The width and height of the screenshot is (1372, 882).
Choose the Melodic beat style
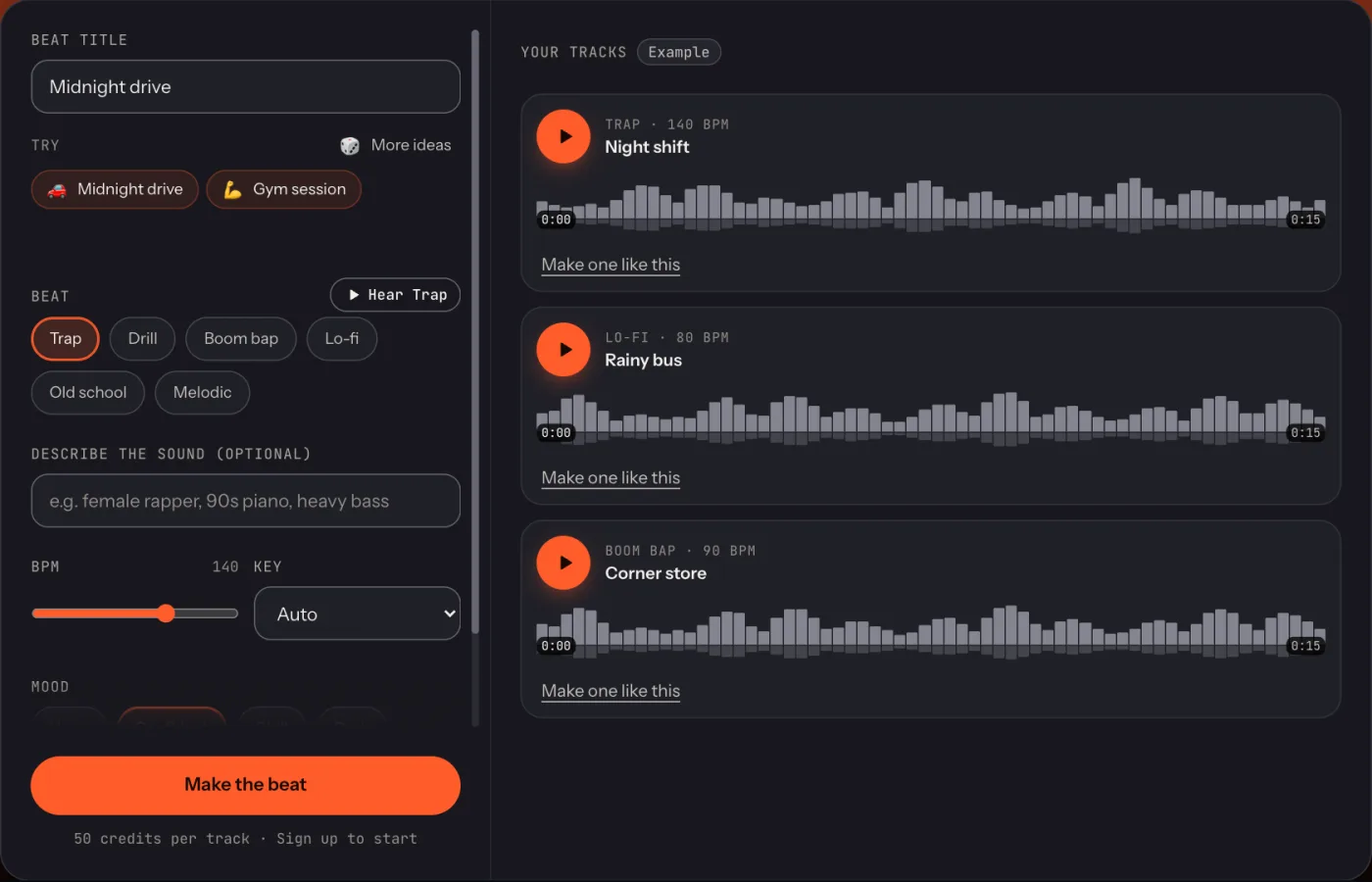(x=203, y=393)
